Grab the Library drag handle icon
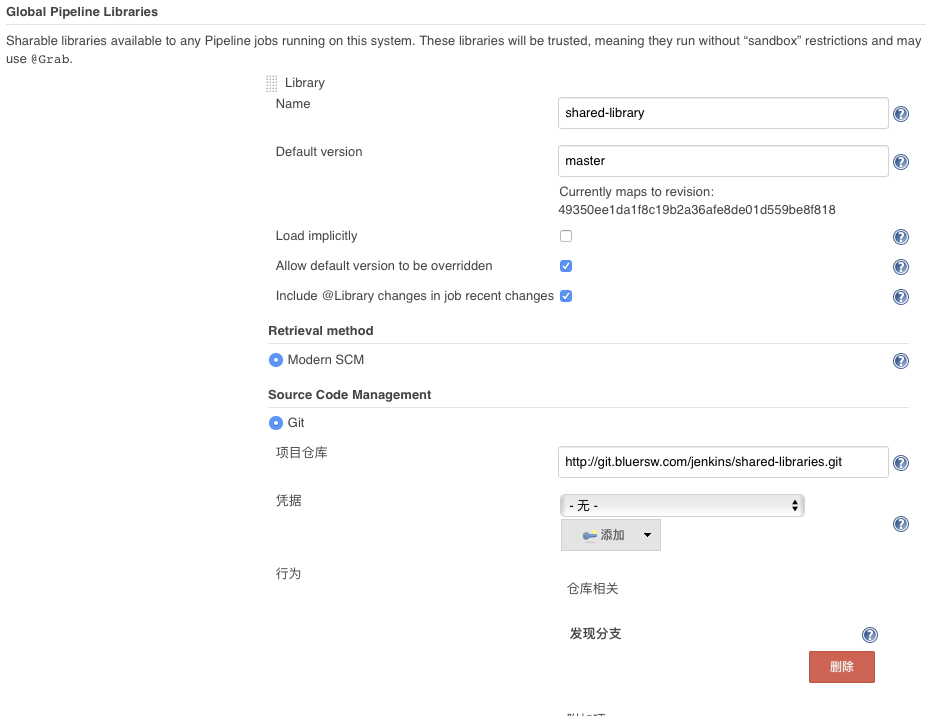Screen dimensions: 926x716 [272, 83]
